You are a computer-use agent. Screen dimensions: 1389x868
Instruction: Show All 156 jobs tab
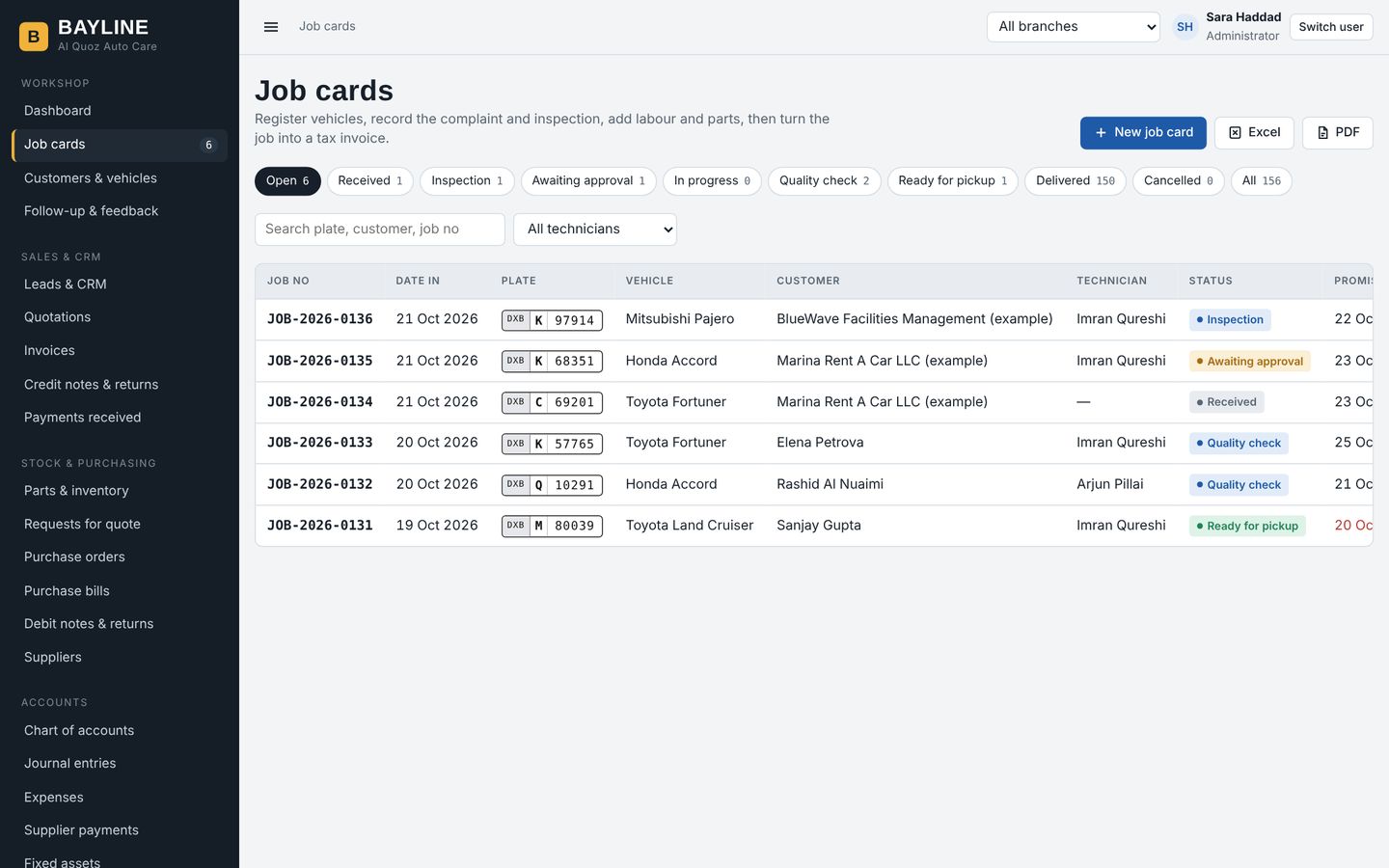[1261, 181]
